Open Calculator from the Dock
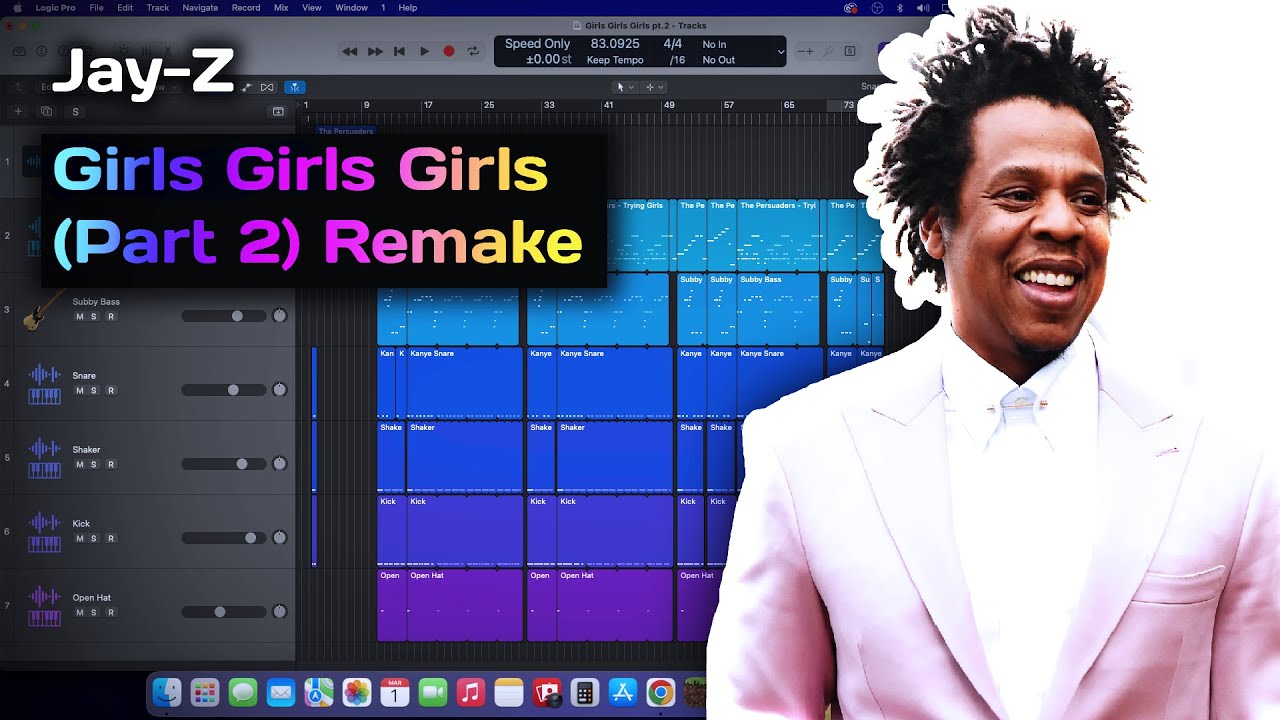The image size is (1280, 720). pyautogui.click(x=585, y=692)
